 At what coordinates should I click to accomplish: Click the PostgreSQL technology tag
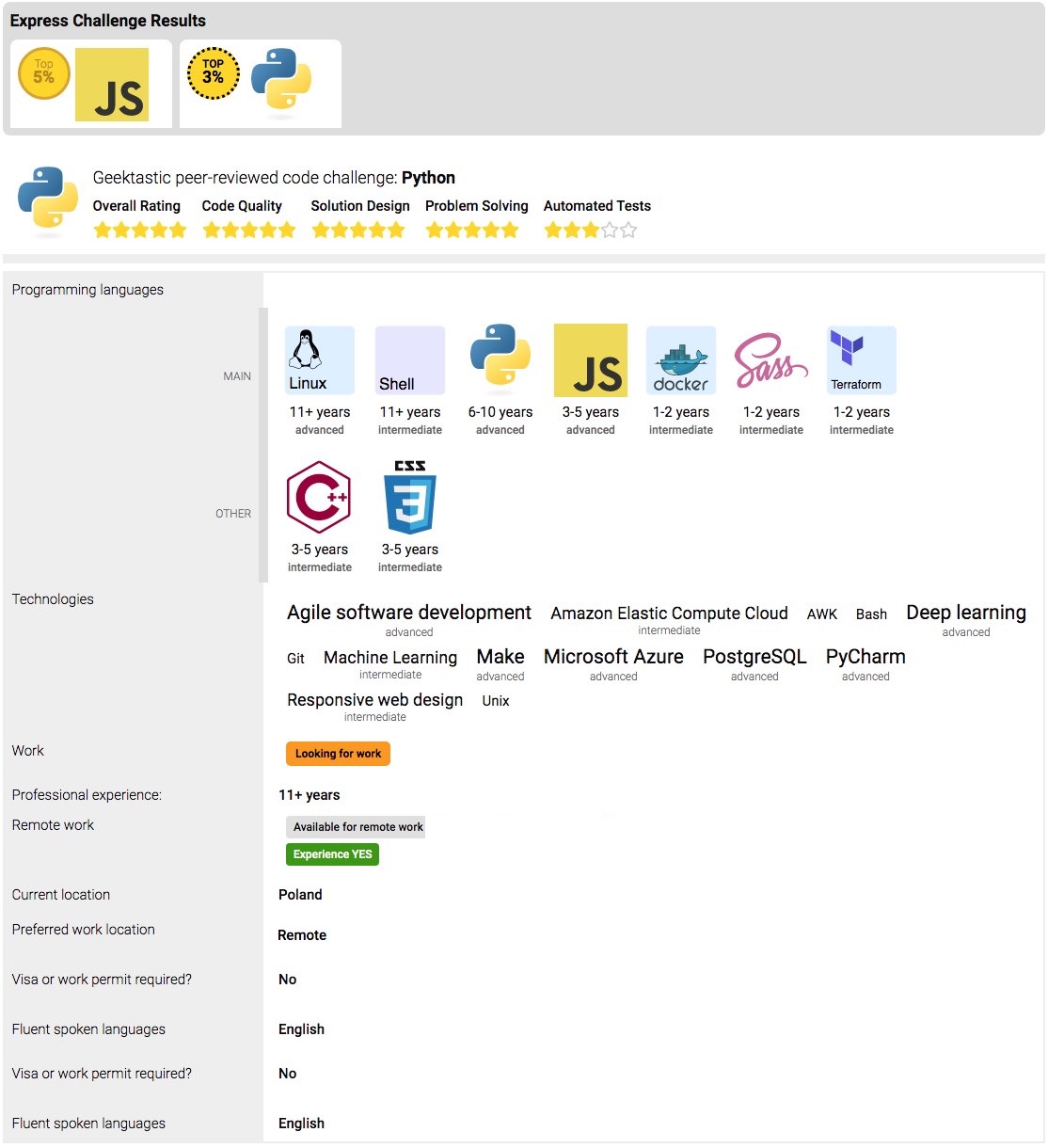pyautogui.click(x=754, y=657)
